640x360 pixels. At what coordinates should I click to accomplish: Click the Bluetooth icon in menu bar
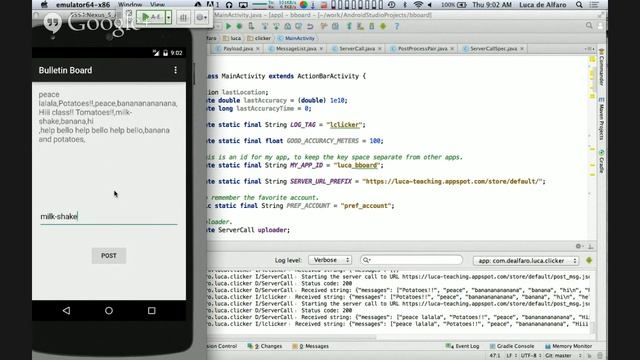point(405,5)
